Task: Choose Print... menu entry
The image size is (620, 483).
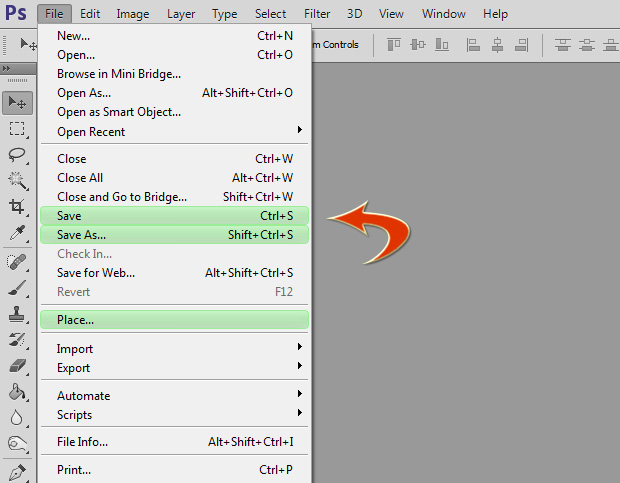Action: pos(174,470)
